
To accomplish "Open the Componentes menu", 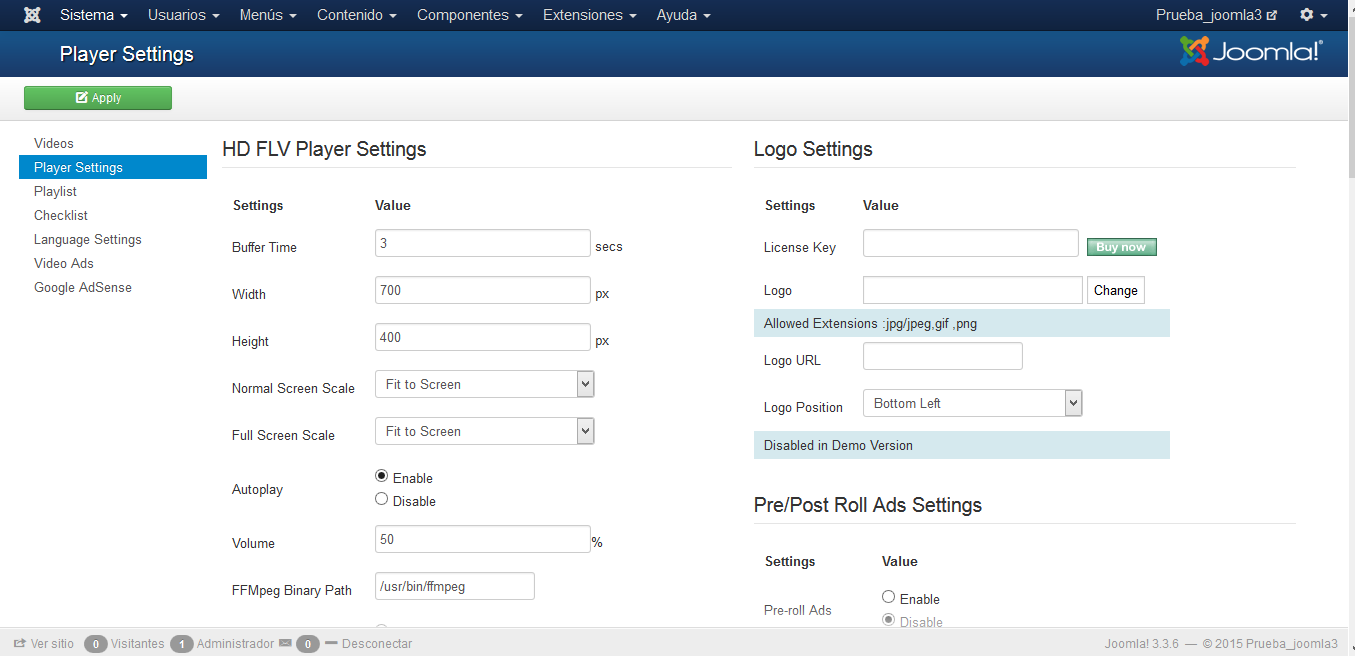I will 470,15.
